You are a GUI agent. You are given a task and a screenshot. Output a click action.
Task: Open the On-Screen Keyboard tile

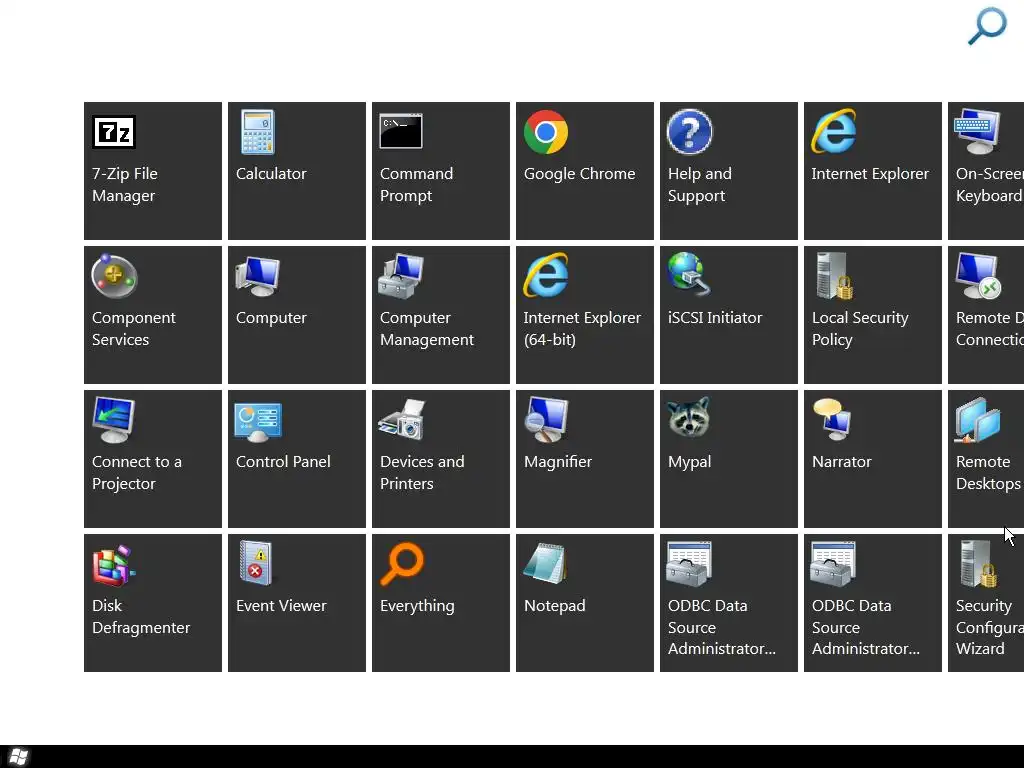tap(986, 170)
